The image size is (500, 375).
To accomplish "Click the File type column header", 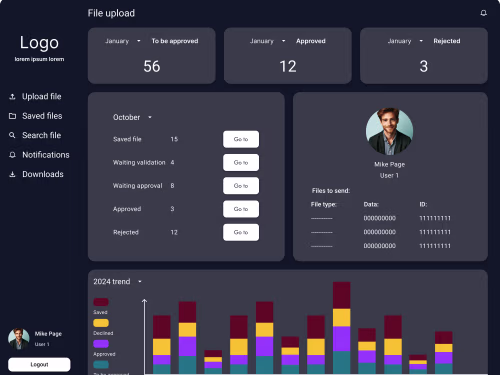I will point(324,204).
